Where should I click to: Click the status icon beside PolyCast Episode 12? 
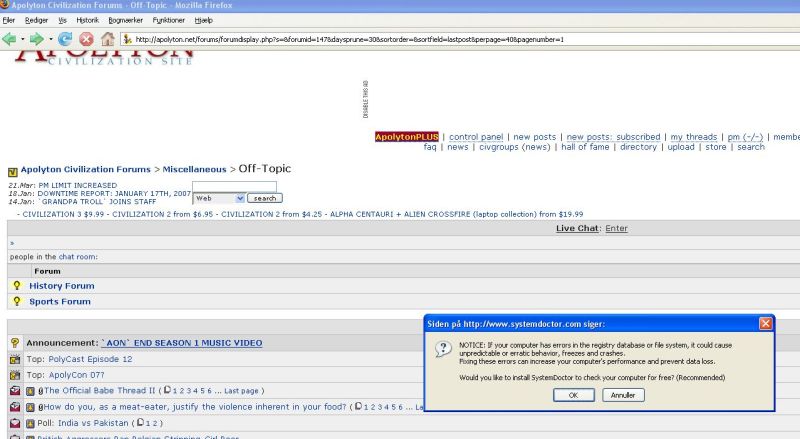coord(15,359)
